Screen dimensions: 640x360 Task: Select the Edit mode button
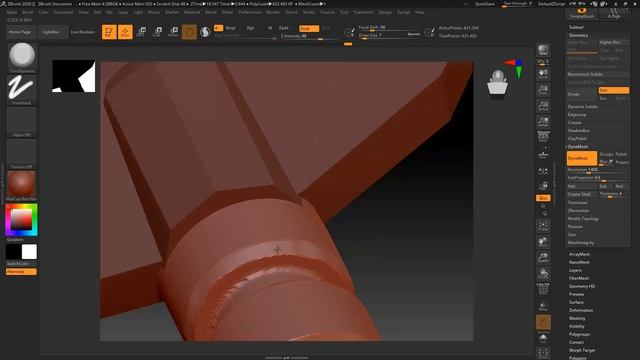[109, 32]
